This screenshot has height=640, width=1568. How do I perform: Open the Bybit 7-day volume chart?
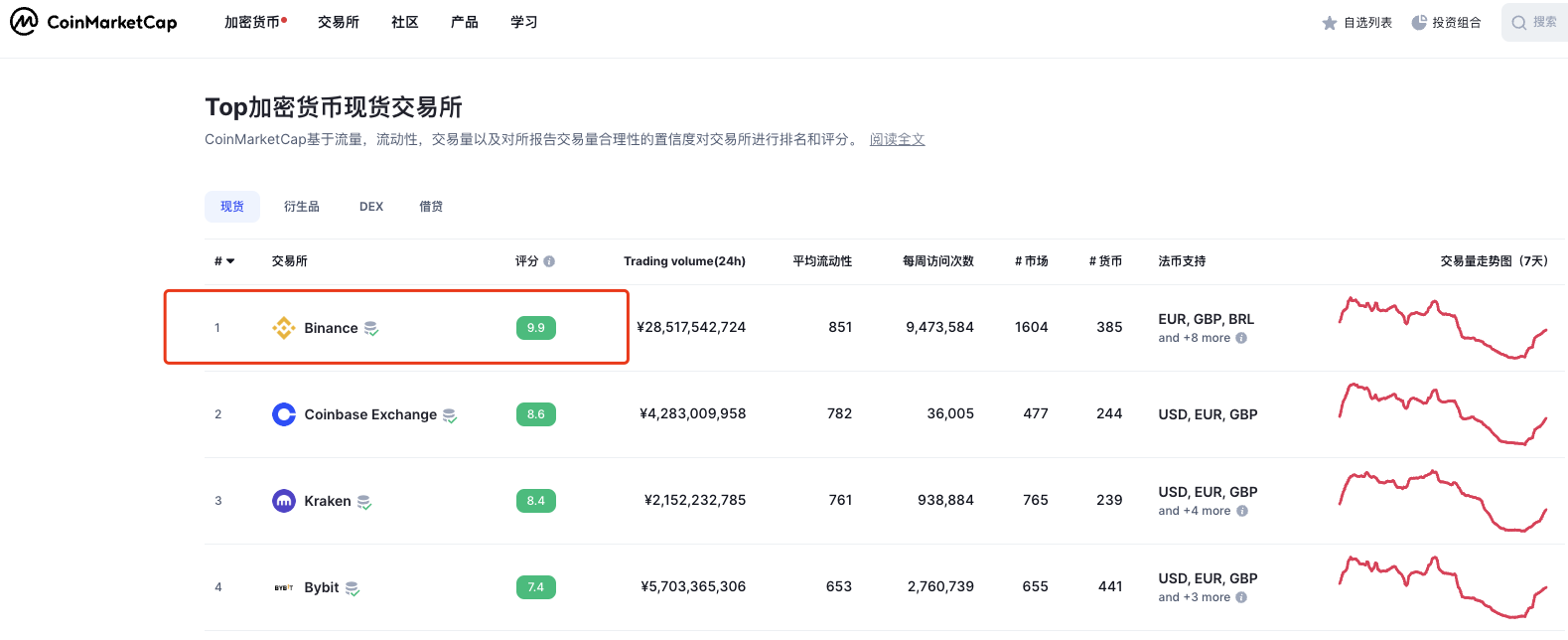pos(1443,587)
